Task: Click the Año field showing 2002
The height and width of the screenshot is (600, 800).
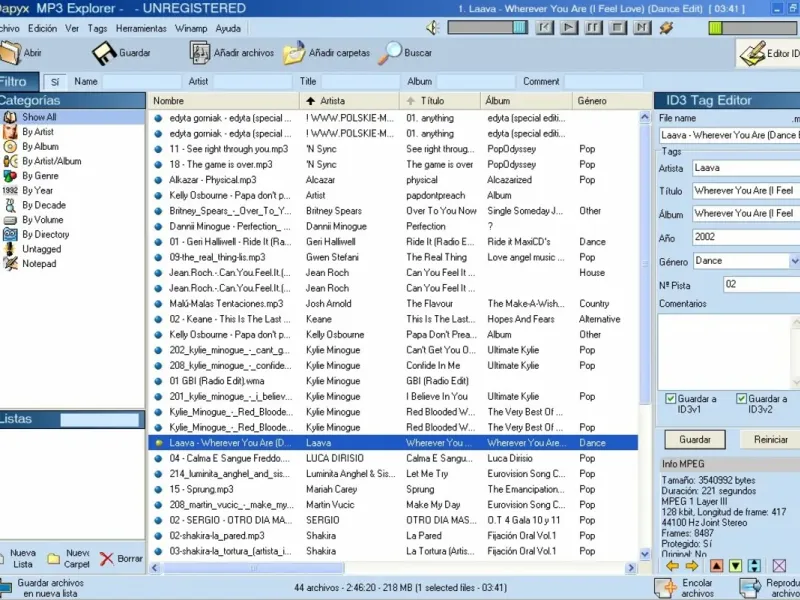Action: point(746,237)
